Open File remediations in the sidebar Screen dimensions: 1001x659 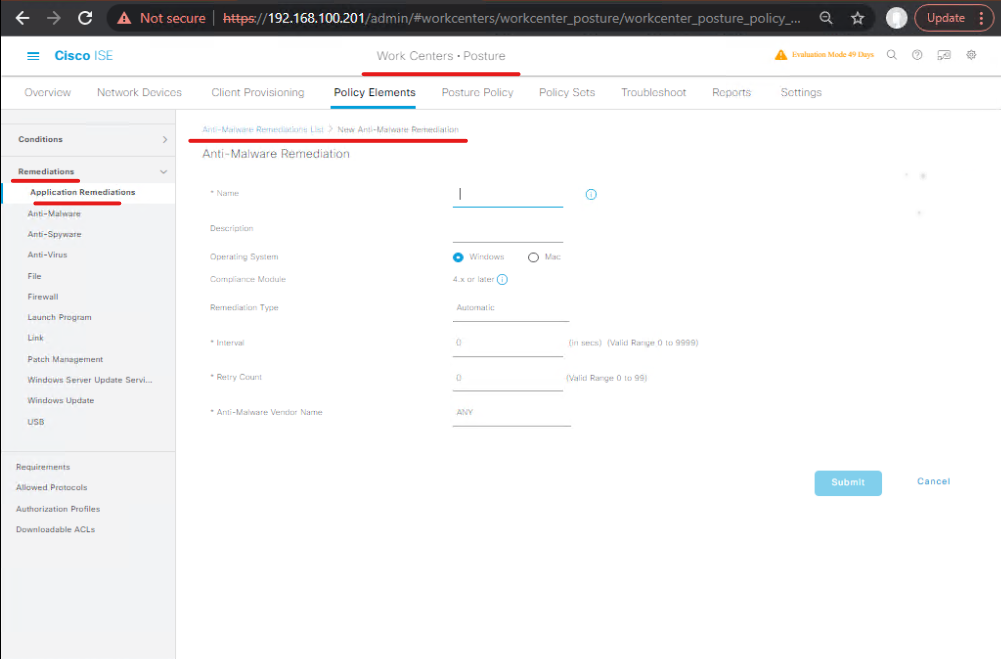click(x=34, y=276)
